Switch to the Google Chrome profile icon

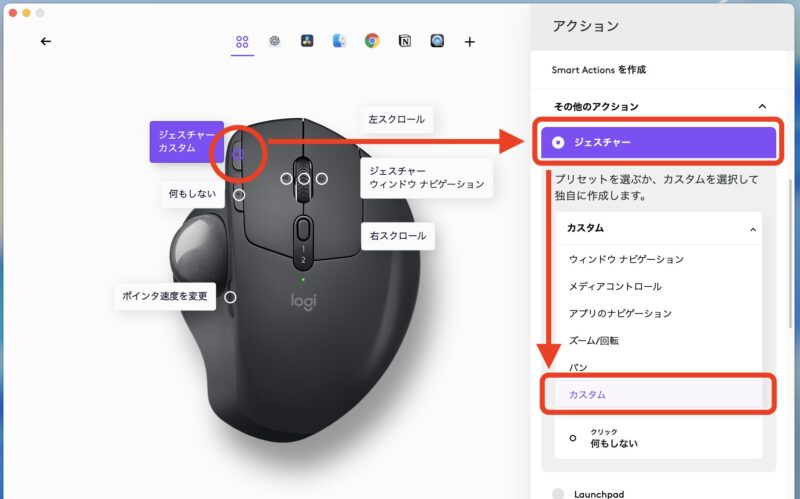(x=372, y=41)
